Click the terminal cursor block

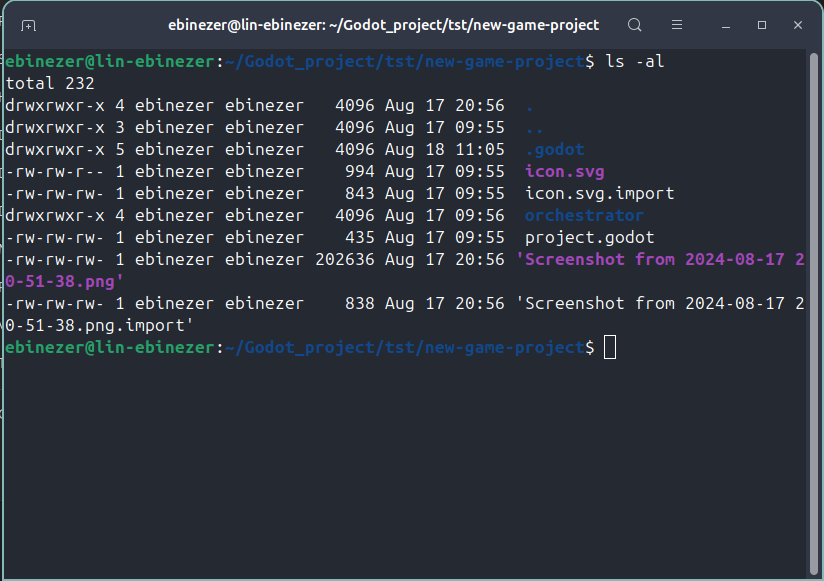point(608,347)
